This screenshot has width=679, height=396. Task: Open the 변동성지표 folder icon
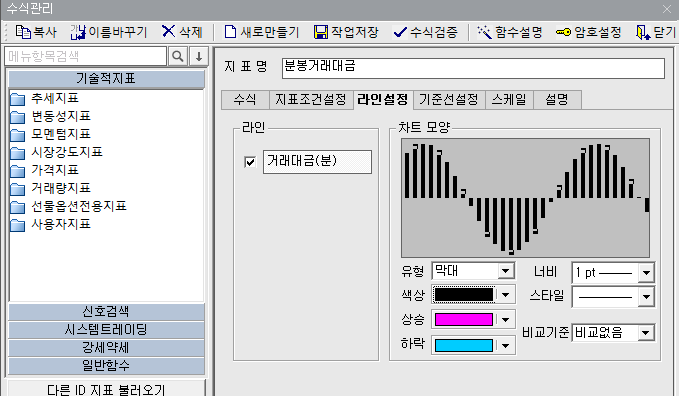click(x=18, y=117)
